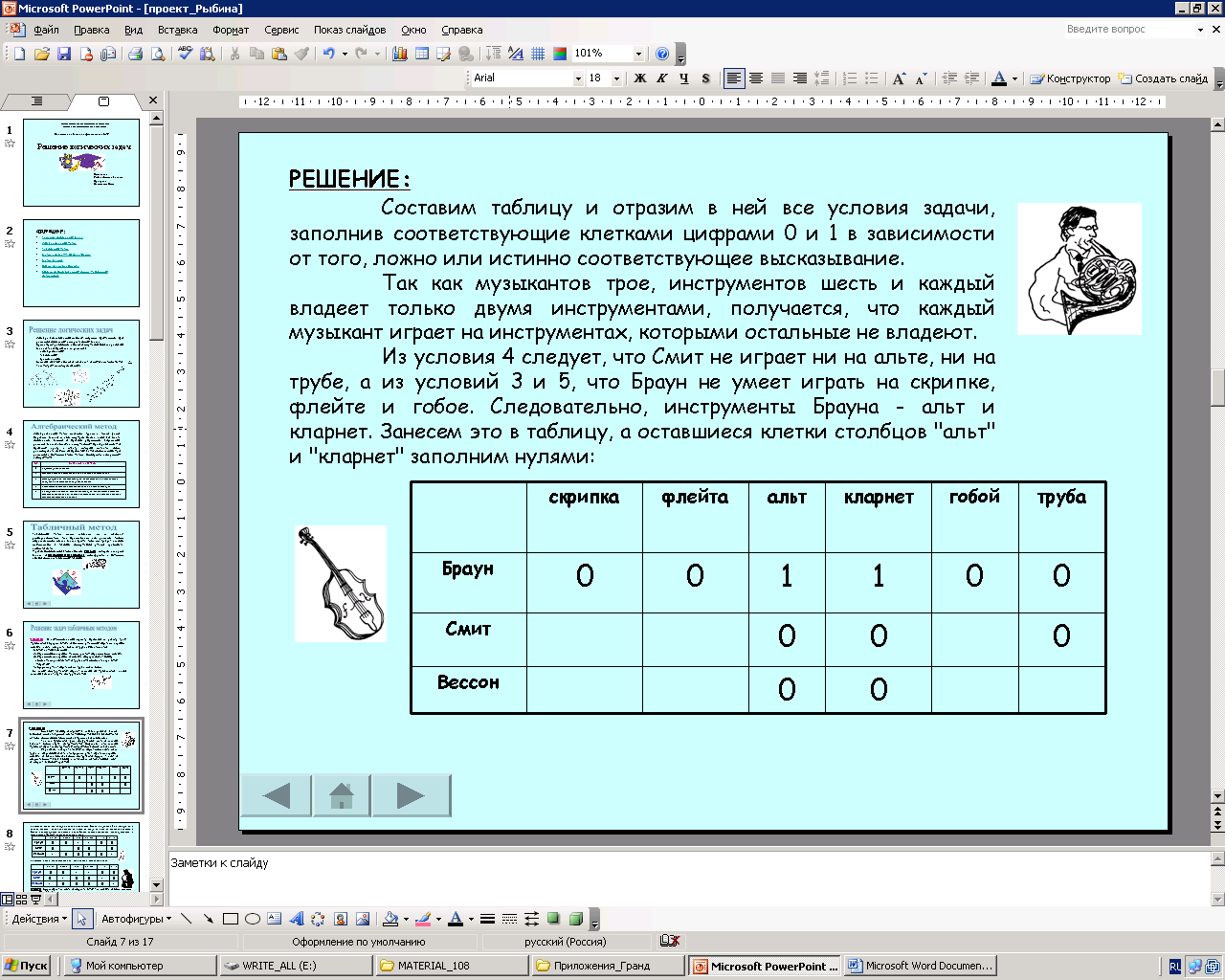Select the Arrow drawing tool
Viewport: 1225px width, 980px height.
(208, 919)
